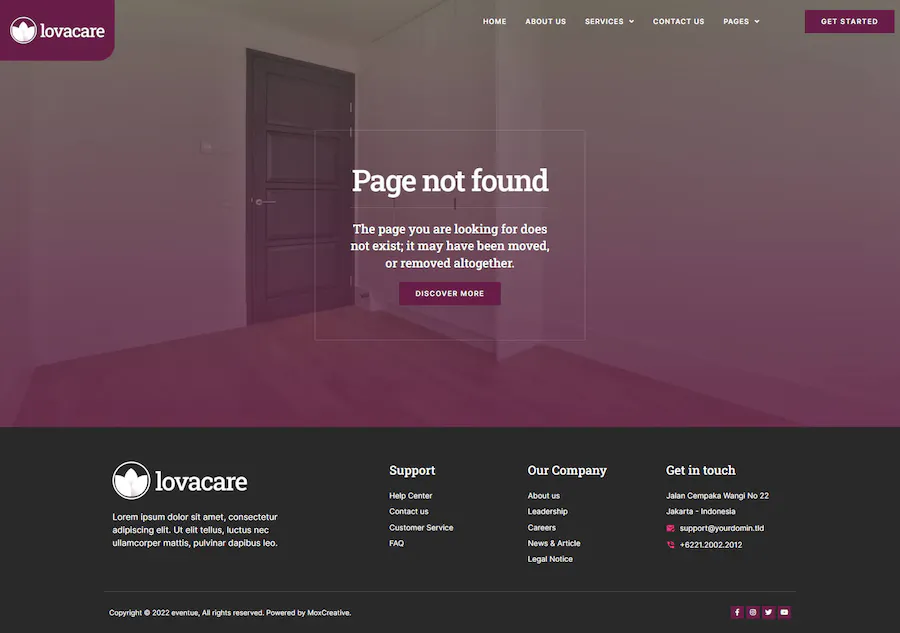This screenshot has height=633, width=900.
Task: Open the Contact Us menu item
Action: pyautogui.click(x=678, y=21)
